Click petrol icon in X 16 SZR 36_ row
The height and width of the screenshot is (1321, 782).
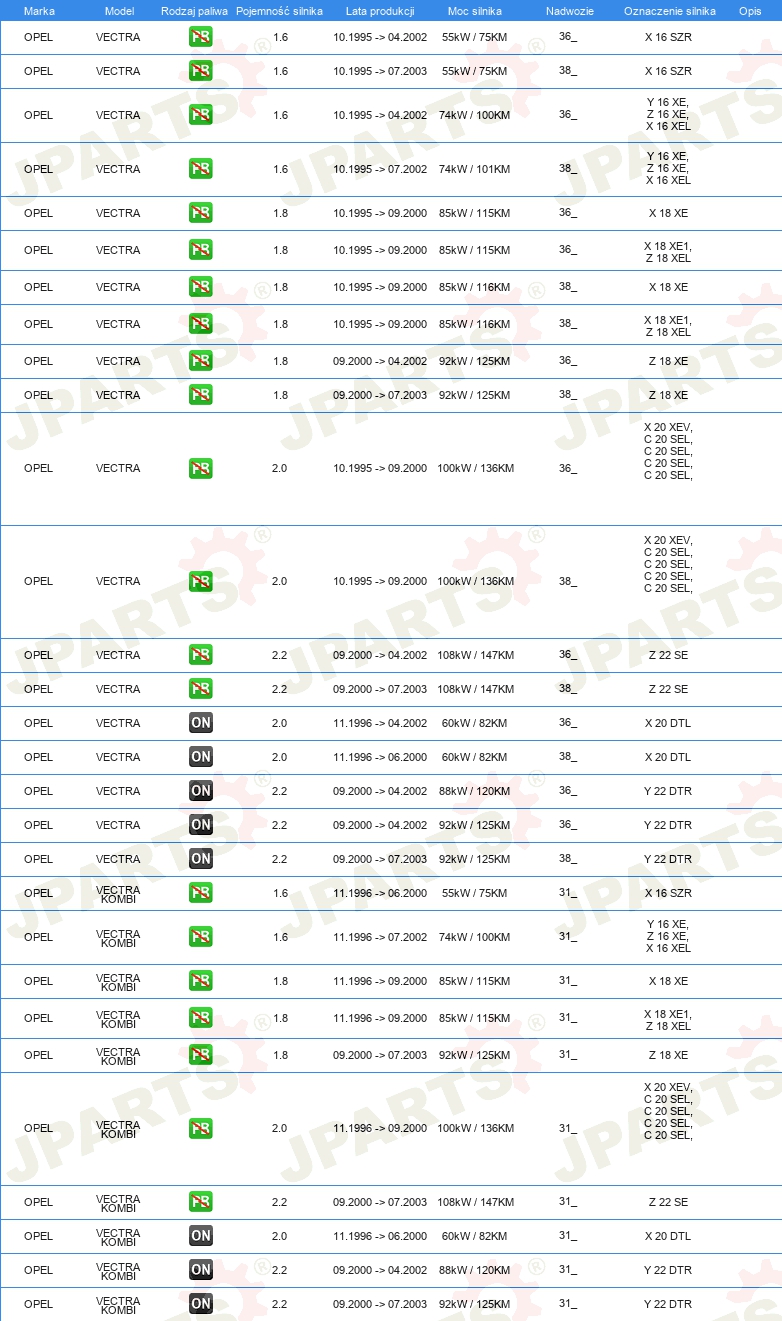(201, 37)
